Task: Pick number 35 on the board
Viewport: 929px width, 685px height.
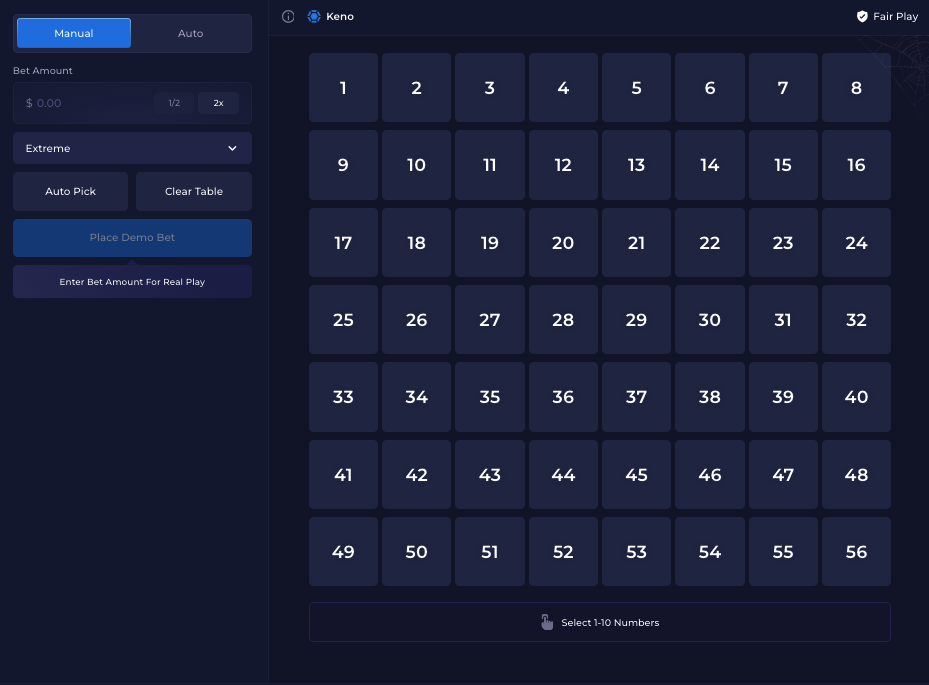Action: coord(489,397)
